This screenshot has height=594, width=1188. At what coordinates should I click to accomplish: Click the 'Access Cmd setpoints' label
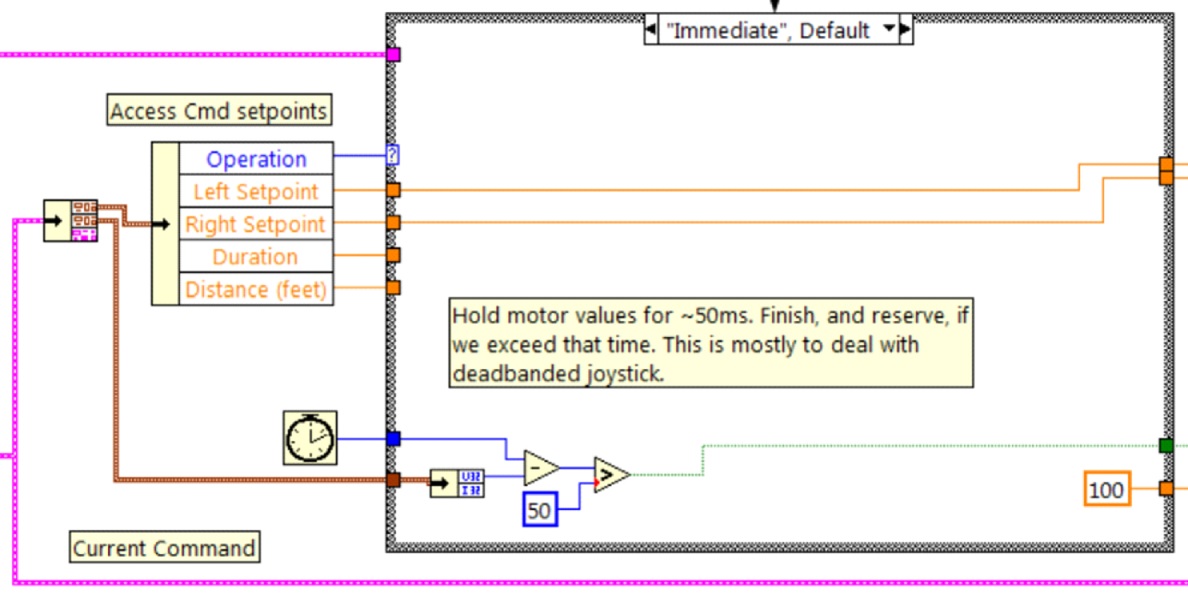(218, 110)
